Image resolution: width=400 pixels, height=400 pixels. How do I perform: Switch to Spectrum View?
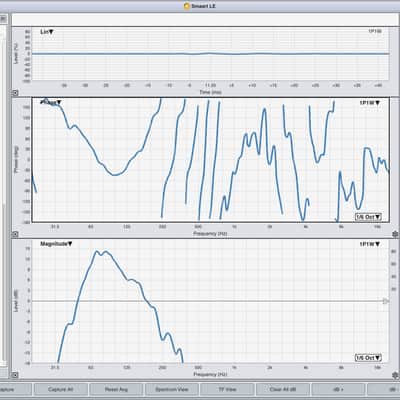172,389
